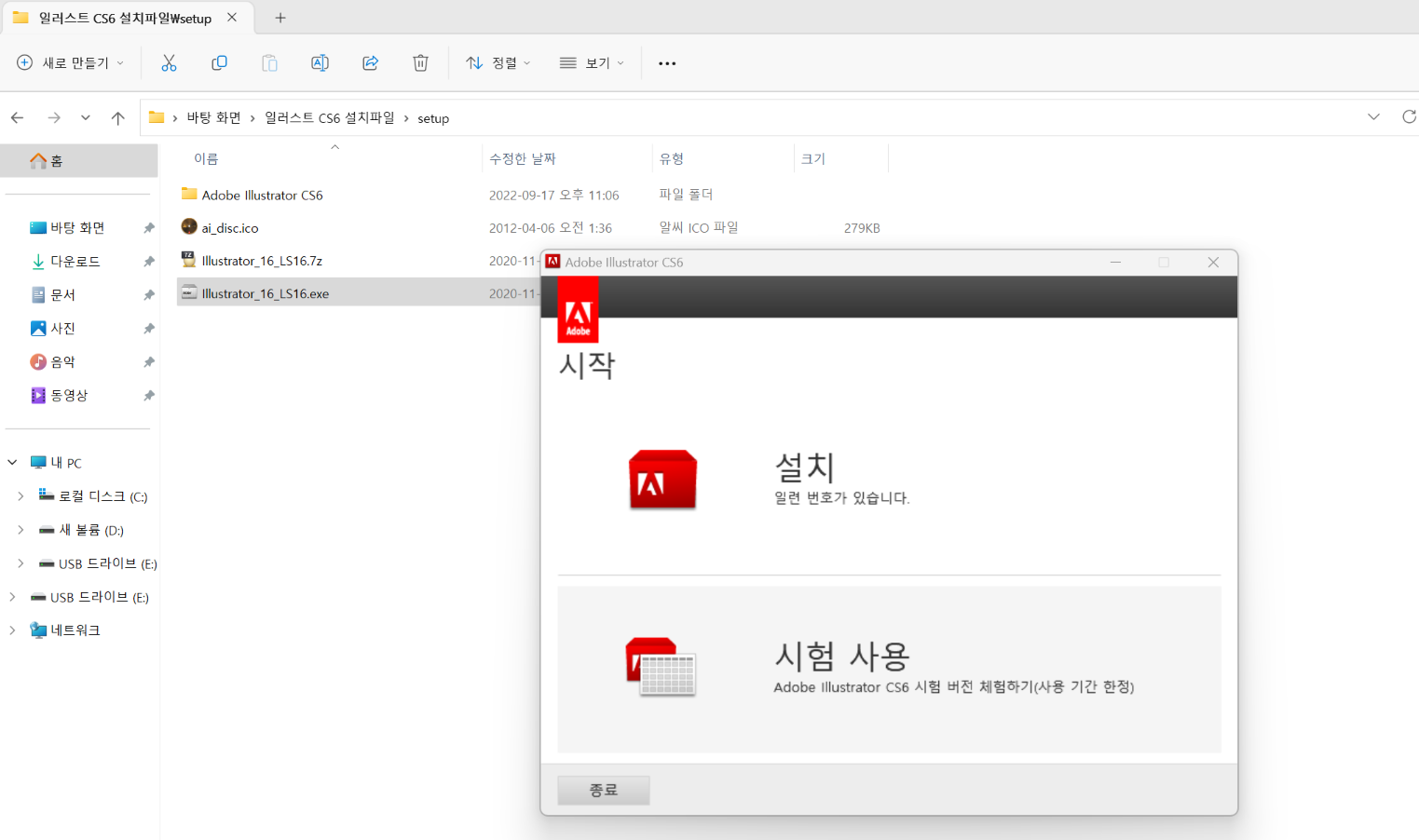Expand 로컬 디스크 (C:) node
Screen dimensions: 1419x840
pos(20,496)
